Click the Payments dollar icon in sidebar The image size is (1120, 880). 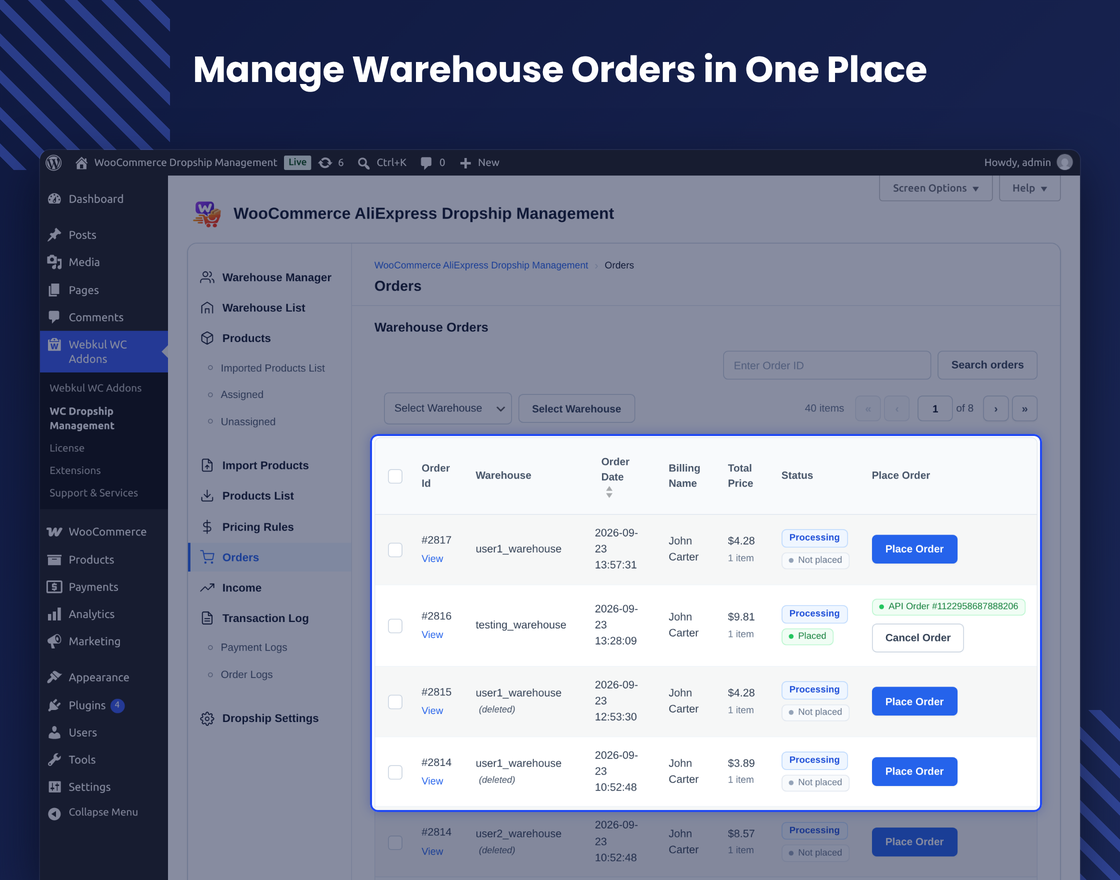point(54,586)
